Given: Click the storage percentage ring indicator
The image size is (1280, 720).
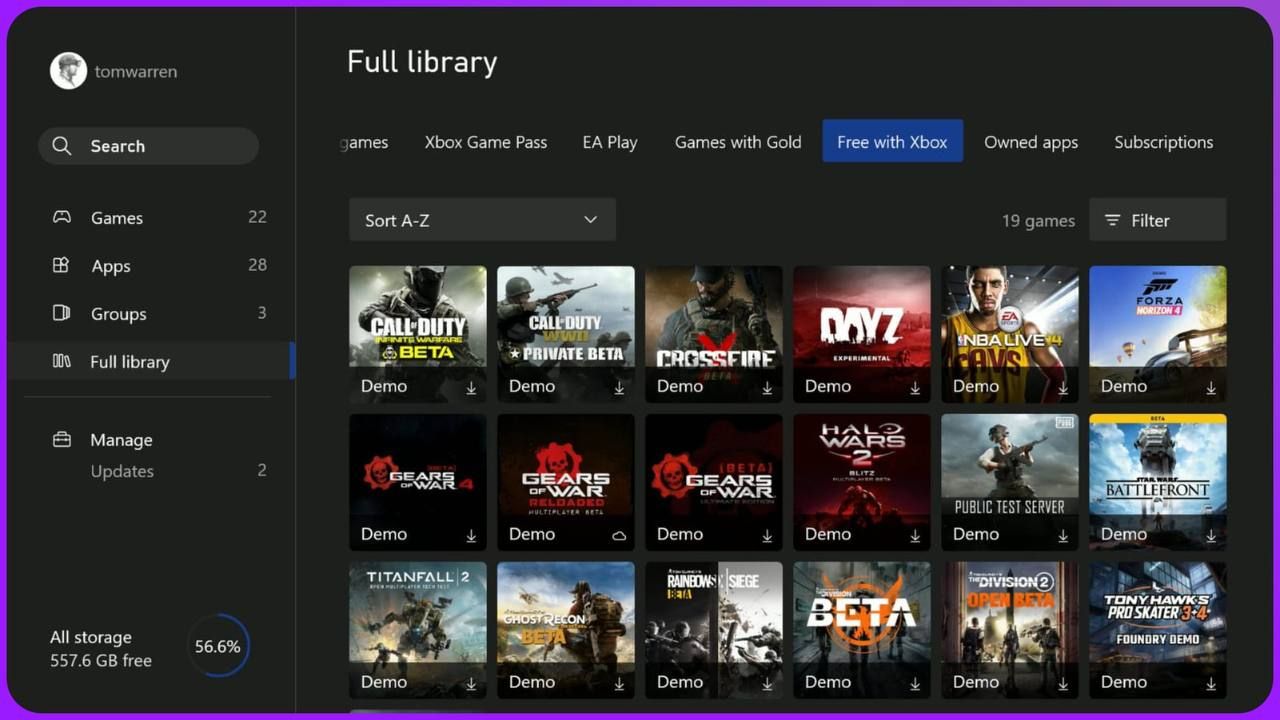Looking at the screenshot, I should [218, 646].
